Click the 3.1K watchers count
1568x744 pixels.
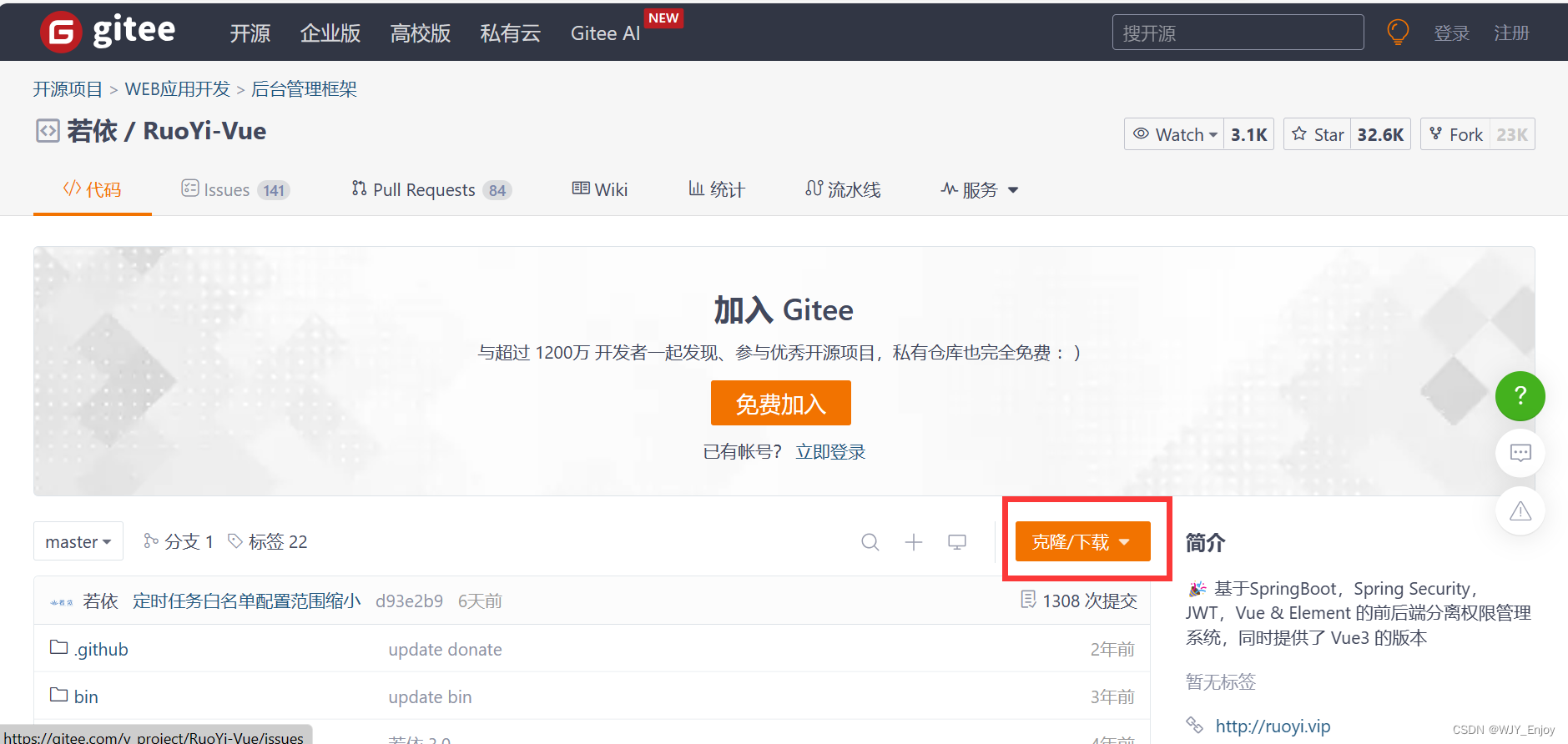pos(1249,134)
